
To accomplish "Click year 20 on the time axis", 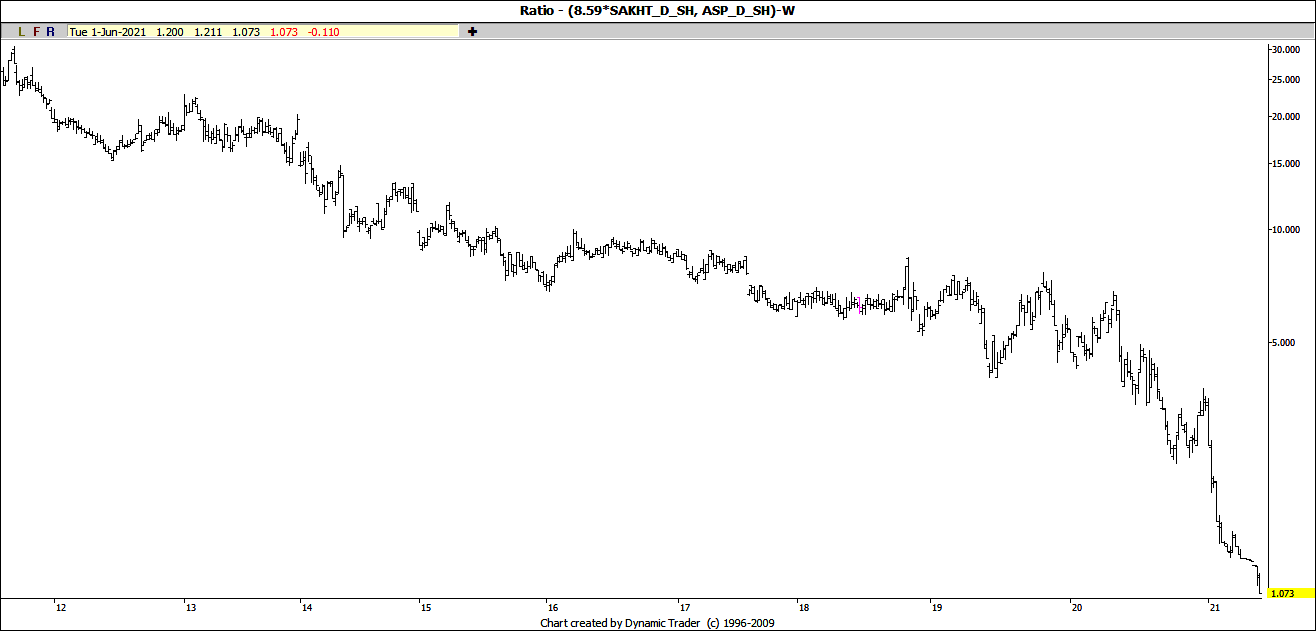I will click(1075, 607).
